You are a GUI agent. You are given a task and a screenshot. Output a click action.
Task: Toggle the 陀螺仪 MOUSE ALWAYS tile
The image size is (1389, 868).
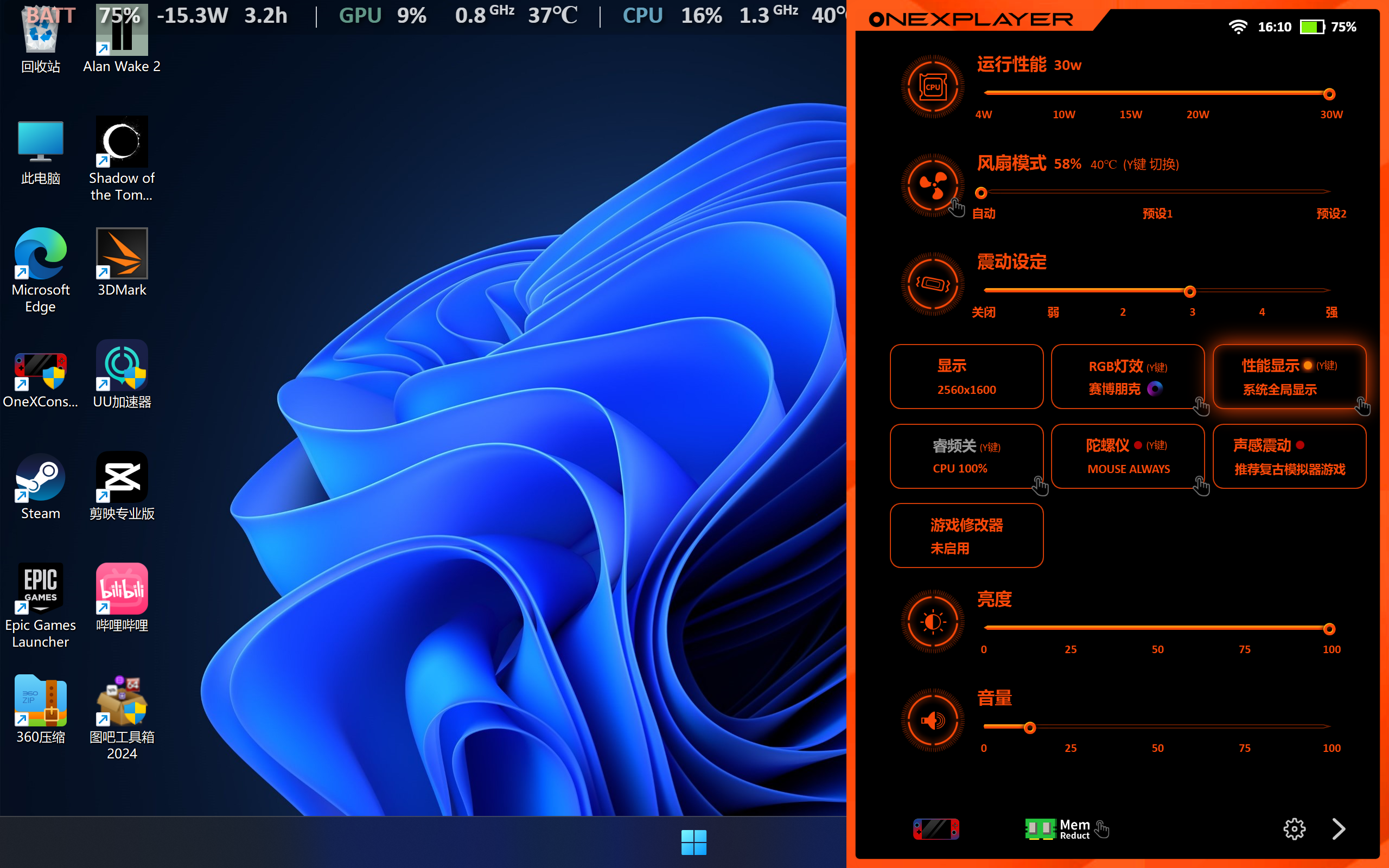(x=1128, y=456)
